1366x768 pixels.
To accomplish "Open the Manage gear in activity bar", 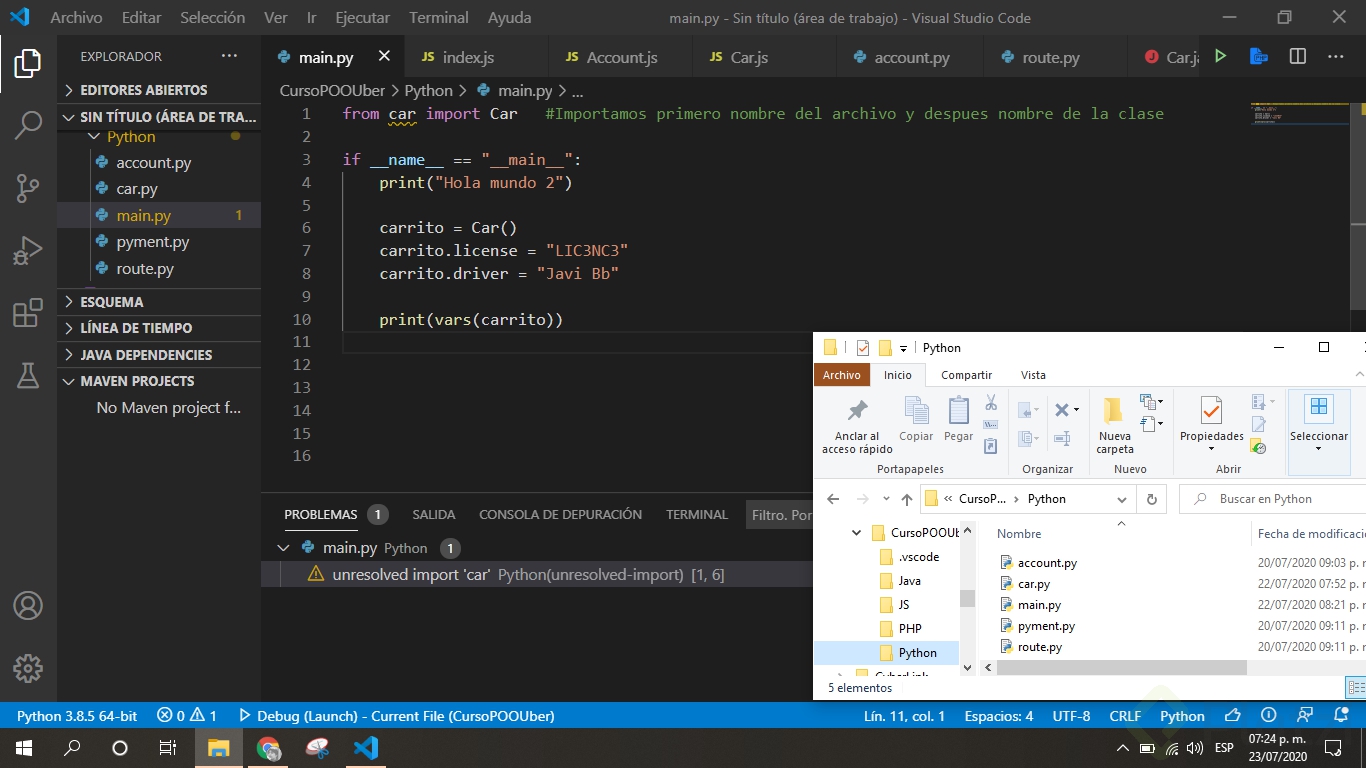I will (28, 668).
